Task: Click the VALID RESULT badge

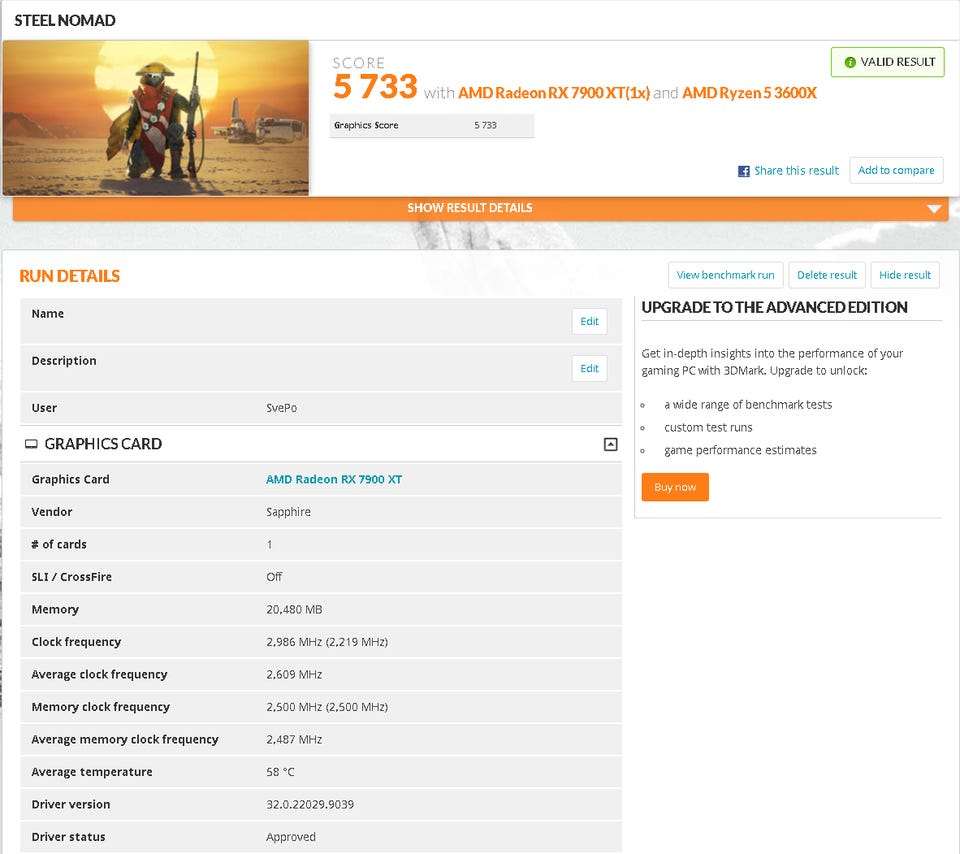Action: (x=887, y=62)
